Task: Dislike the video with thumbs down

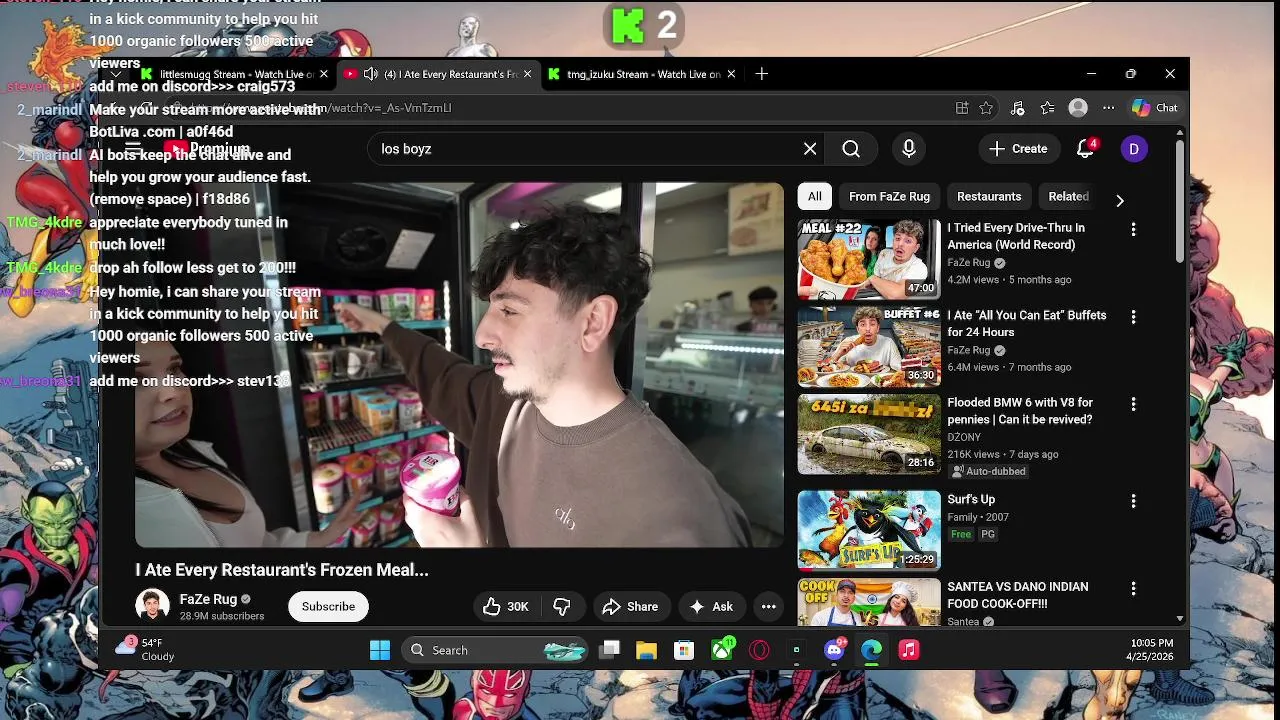Action: coord(562,606)
